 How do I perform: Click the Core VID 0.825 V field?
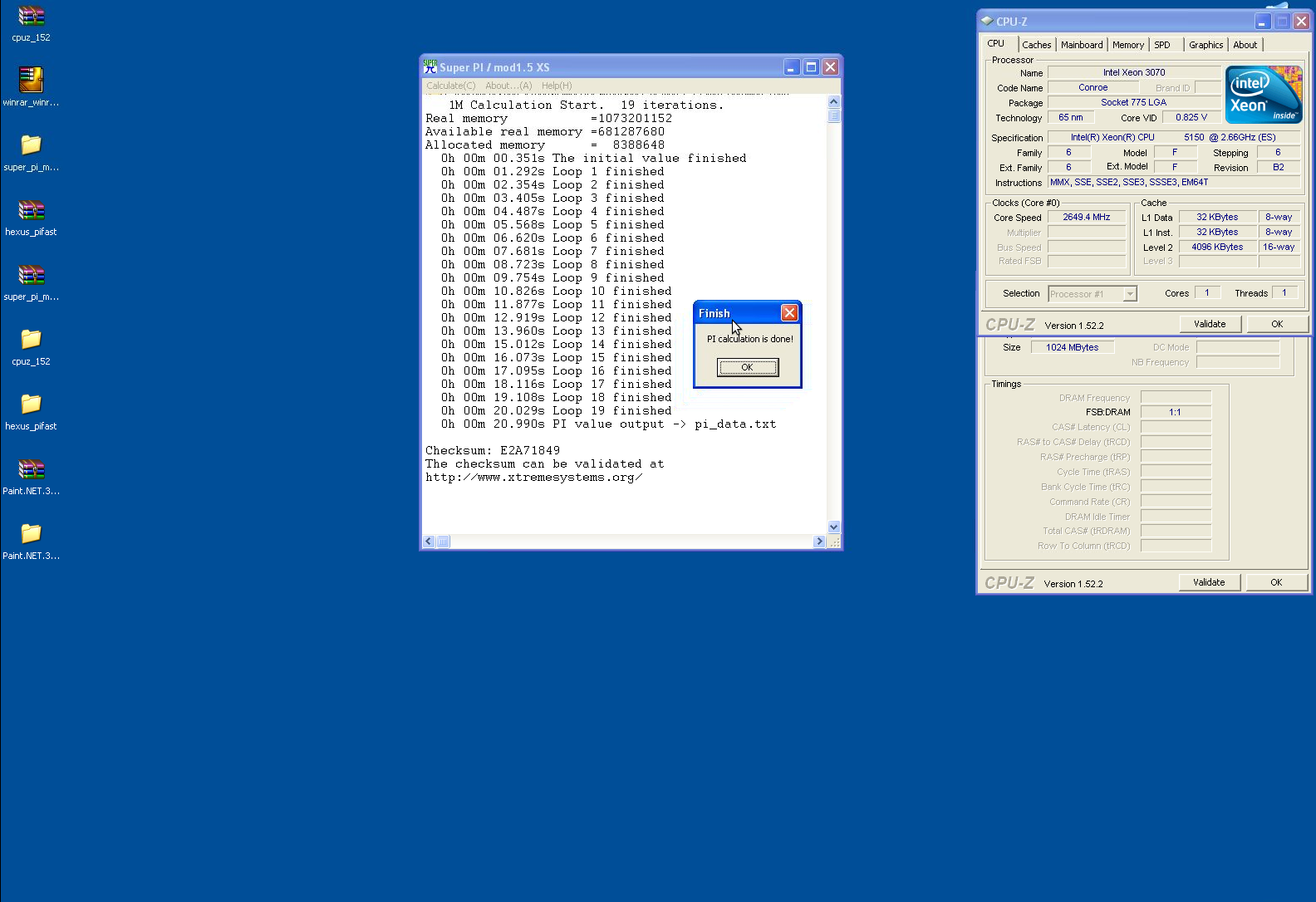coord(1191,117)
